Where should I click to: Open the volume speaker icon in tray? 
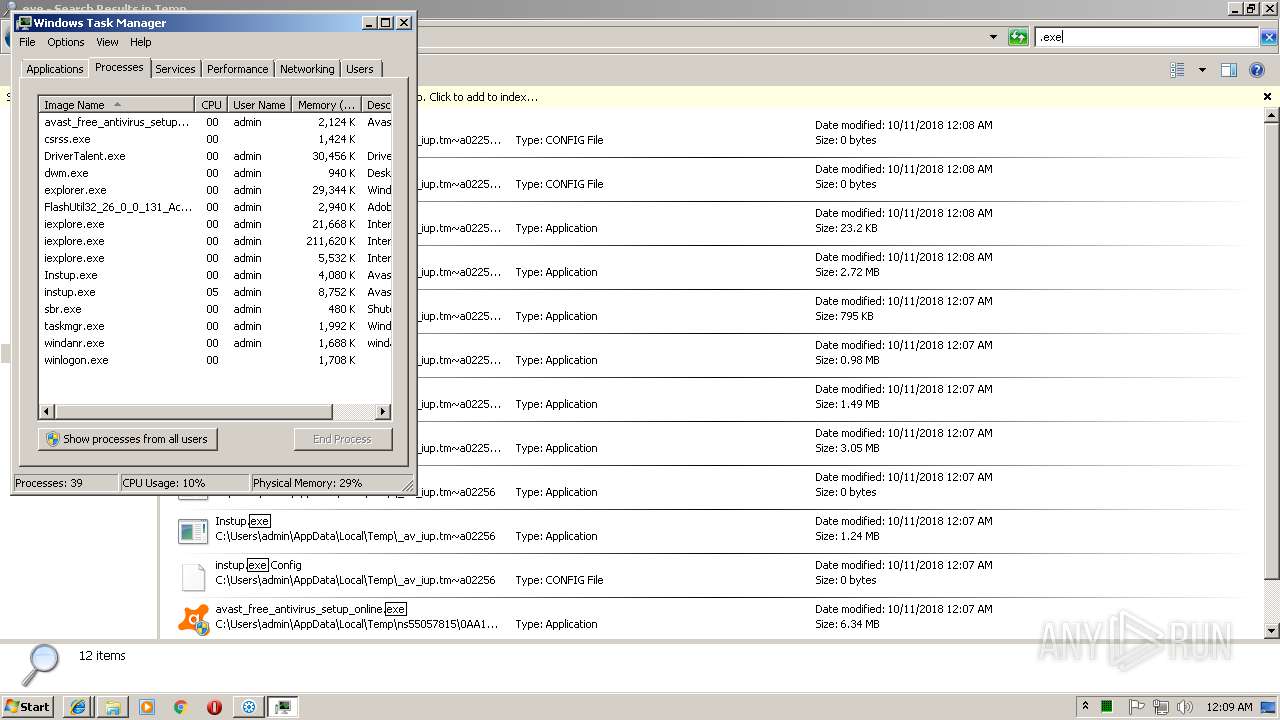point(1185,707)
